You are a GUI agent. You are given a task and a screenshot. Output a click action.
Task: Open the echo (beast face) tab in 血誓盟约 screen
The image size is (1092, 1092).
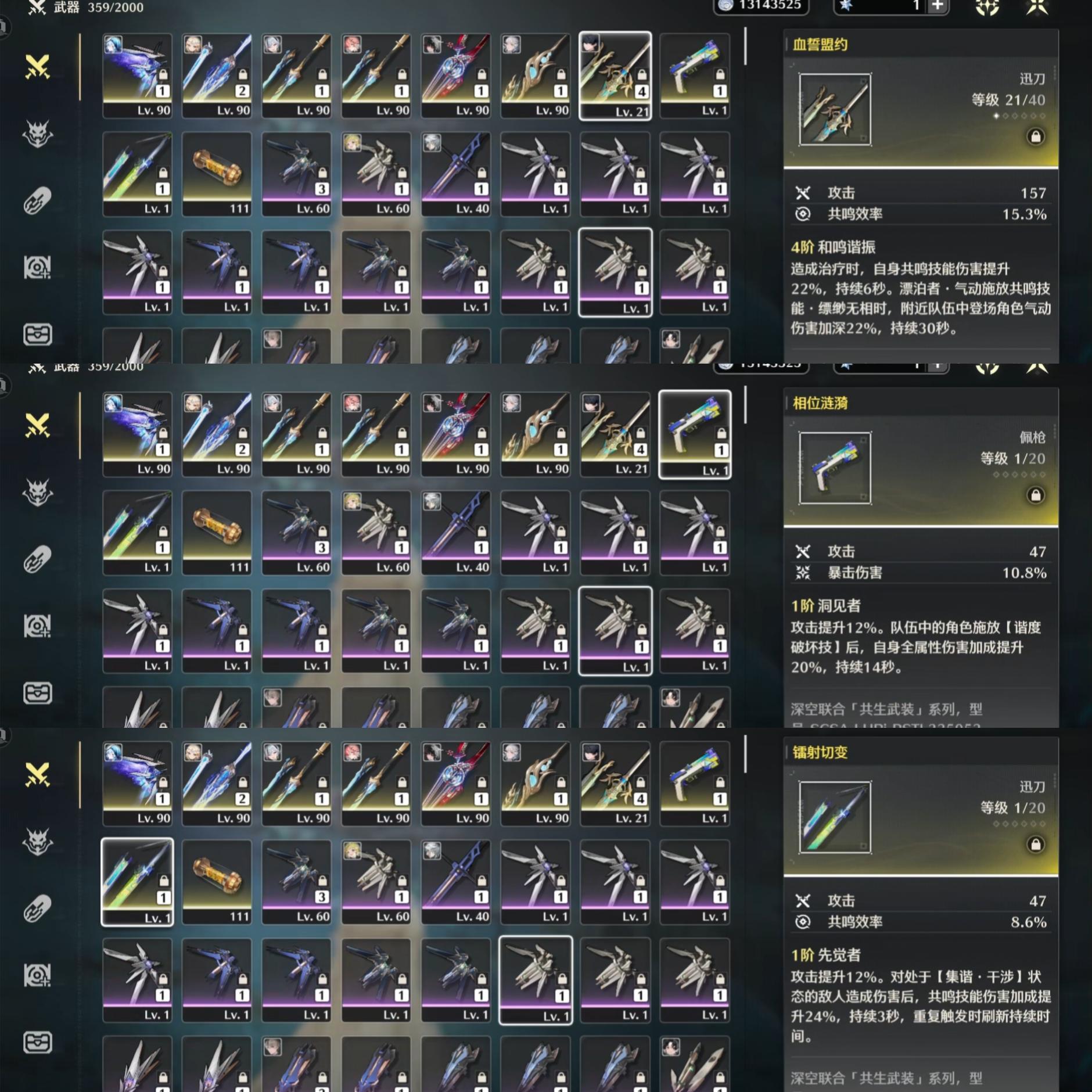tap(38, 134)
